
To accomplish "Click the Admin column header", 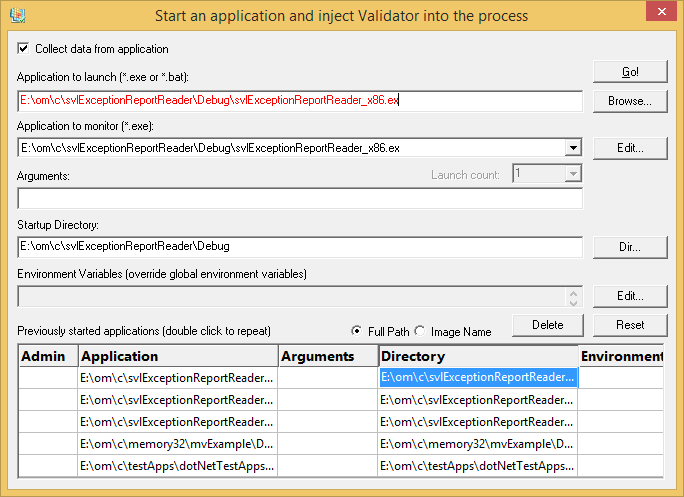I will (48, 356).
